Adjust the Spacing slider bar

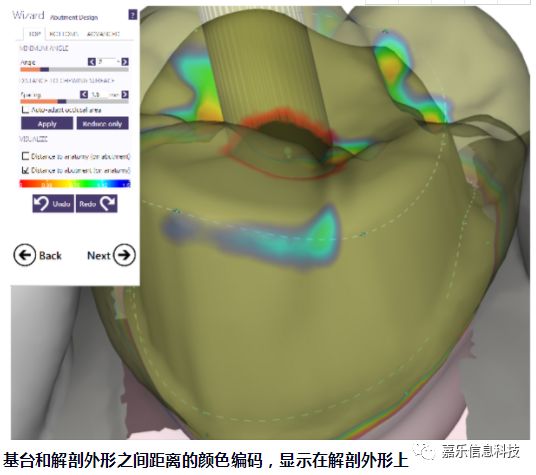(x=75, y=101)
